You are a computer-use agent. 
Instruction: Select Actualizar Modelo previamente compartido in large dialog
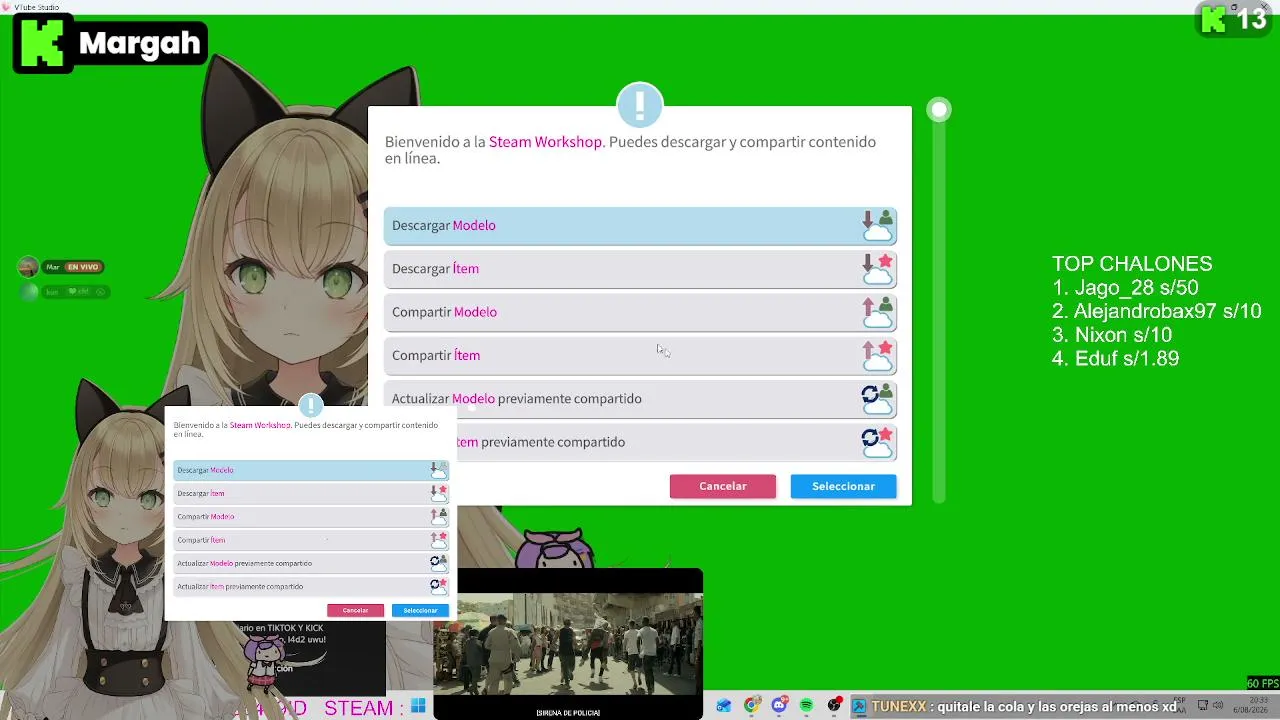pos(640,399)
